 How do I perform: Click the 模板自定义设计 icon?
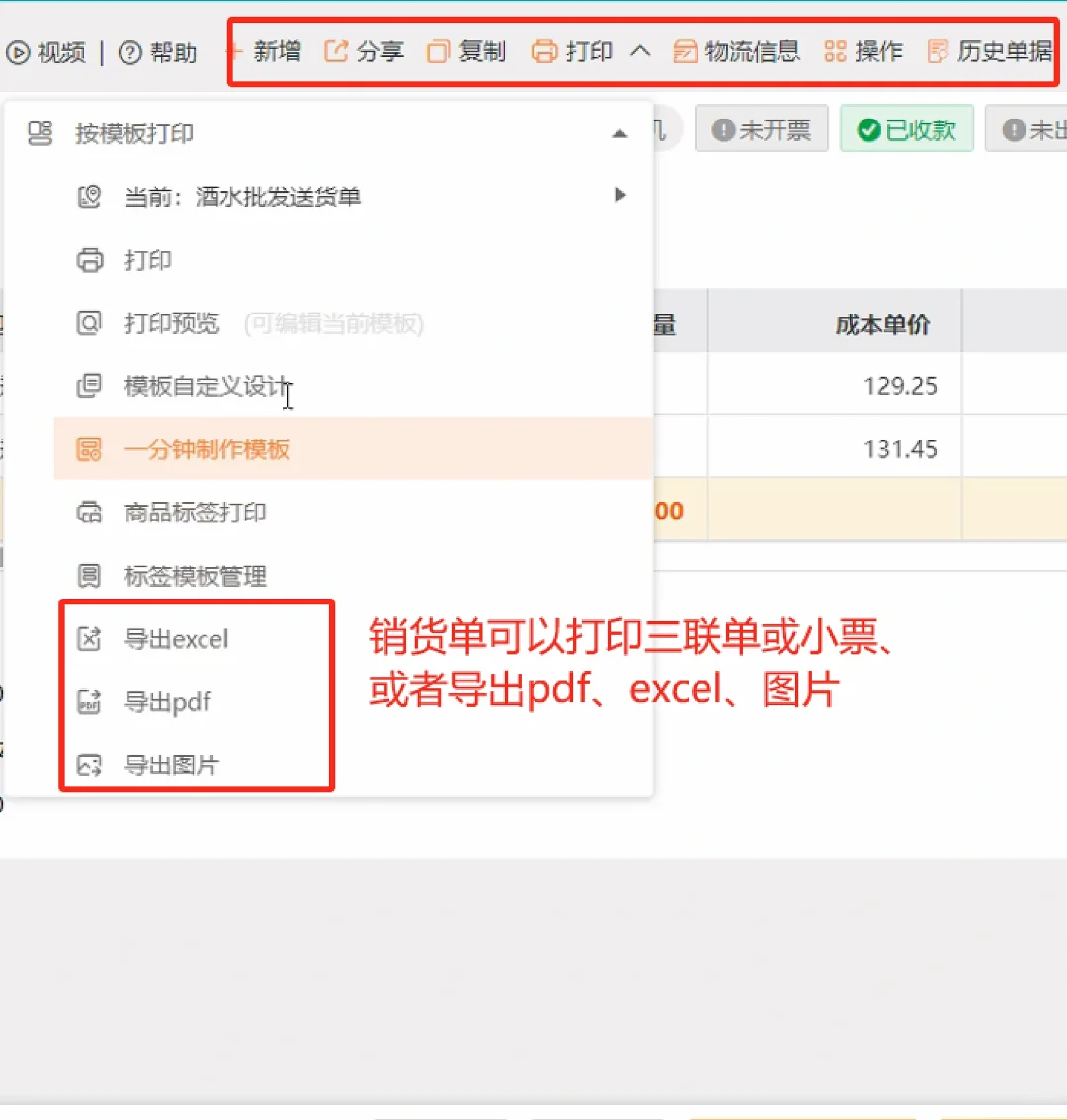point(89,386)
